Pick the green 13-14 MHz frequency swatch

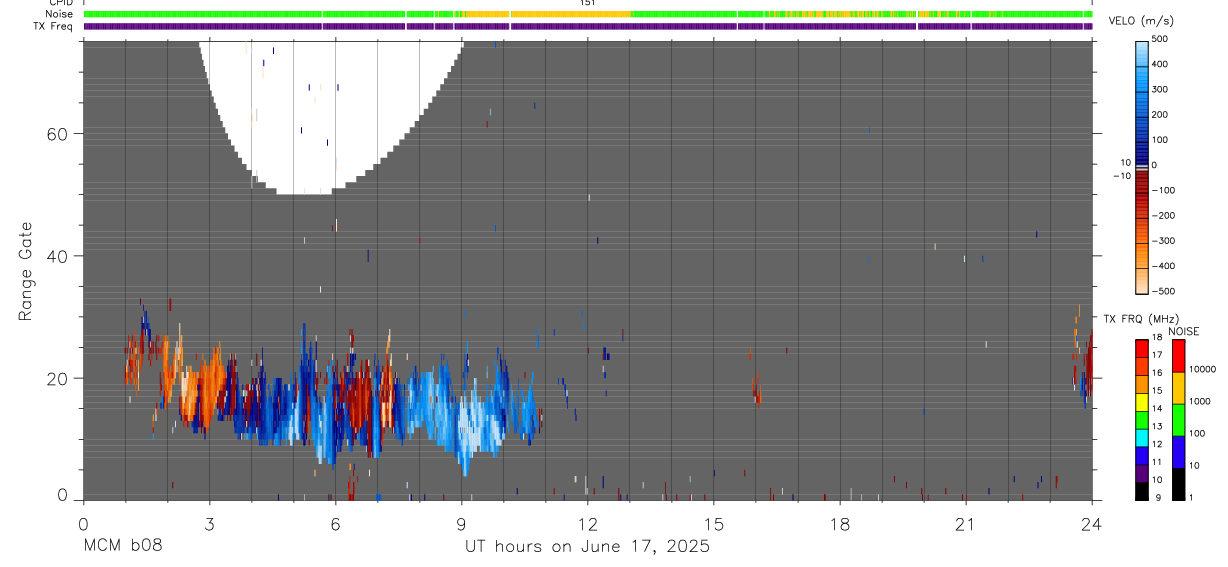coord(1141,420)
